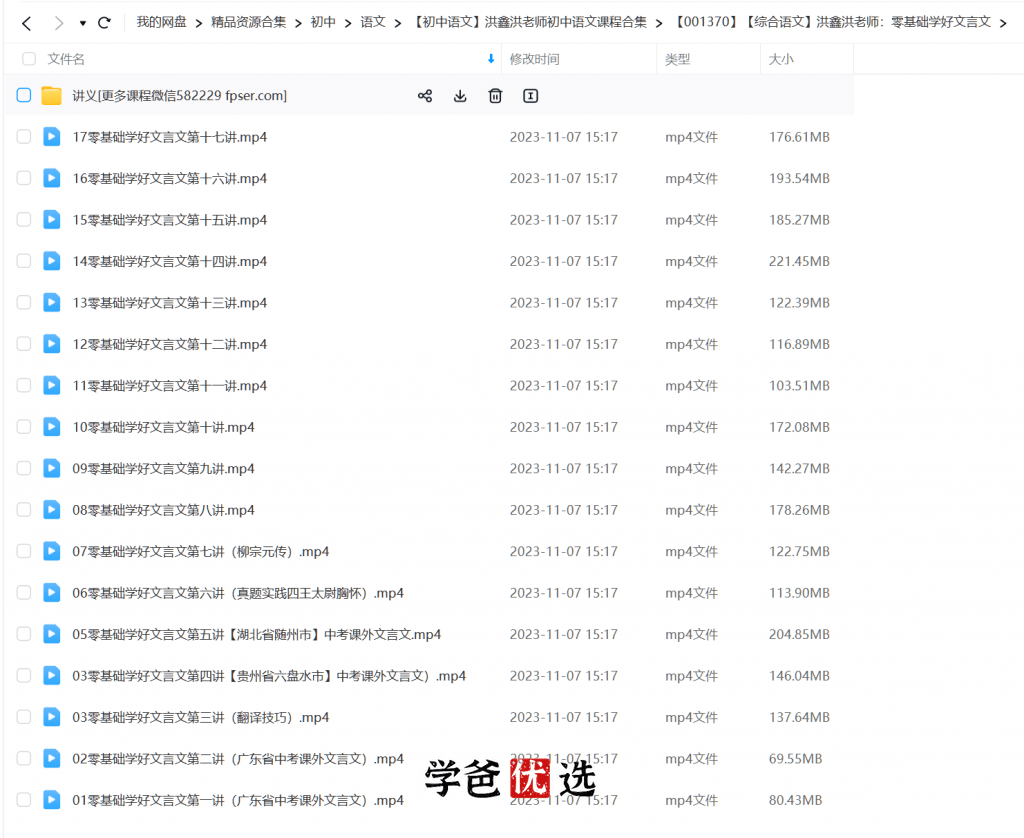
Task: Open the 讲义 folder icon
Action: [51, 95]
